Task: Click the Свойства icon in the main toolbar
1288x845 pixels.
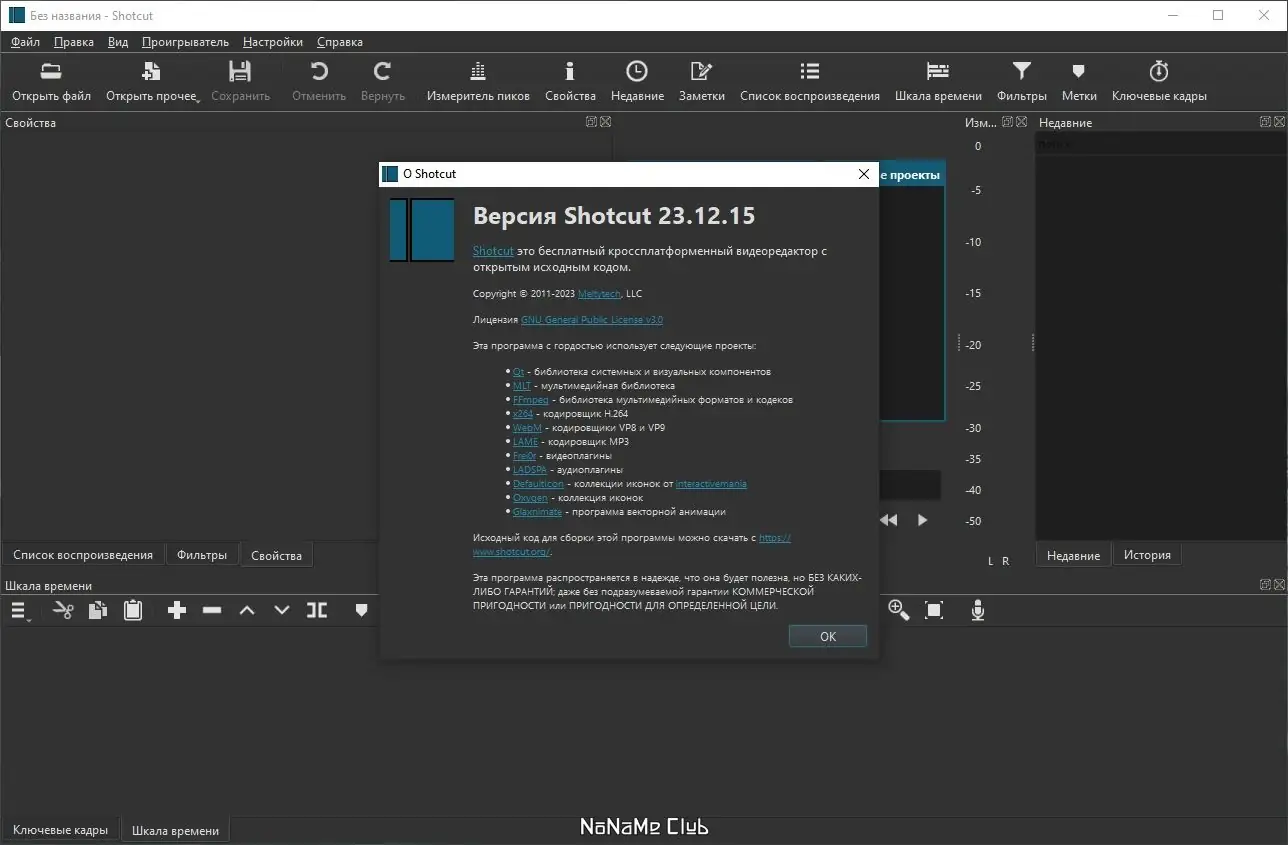Action: tap(570, 71)
